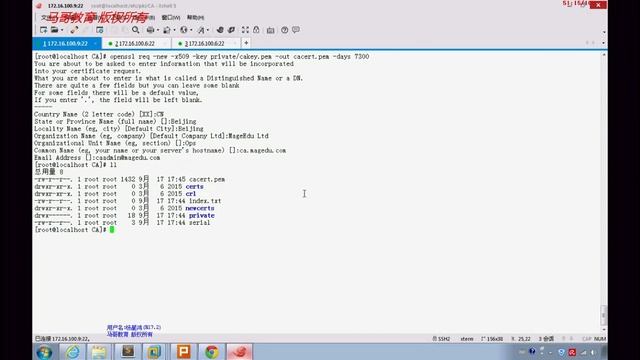Image resolution: width=640 pixels, height=360 pixels.
Task: Click the red Xshell taskbar icon
Action: pos(240,352)
